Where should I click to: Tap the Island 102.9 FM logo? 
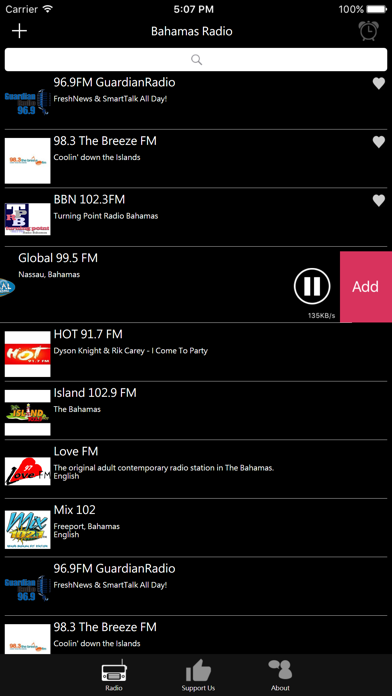click(x=28, y=413)
